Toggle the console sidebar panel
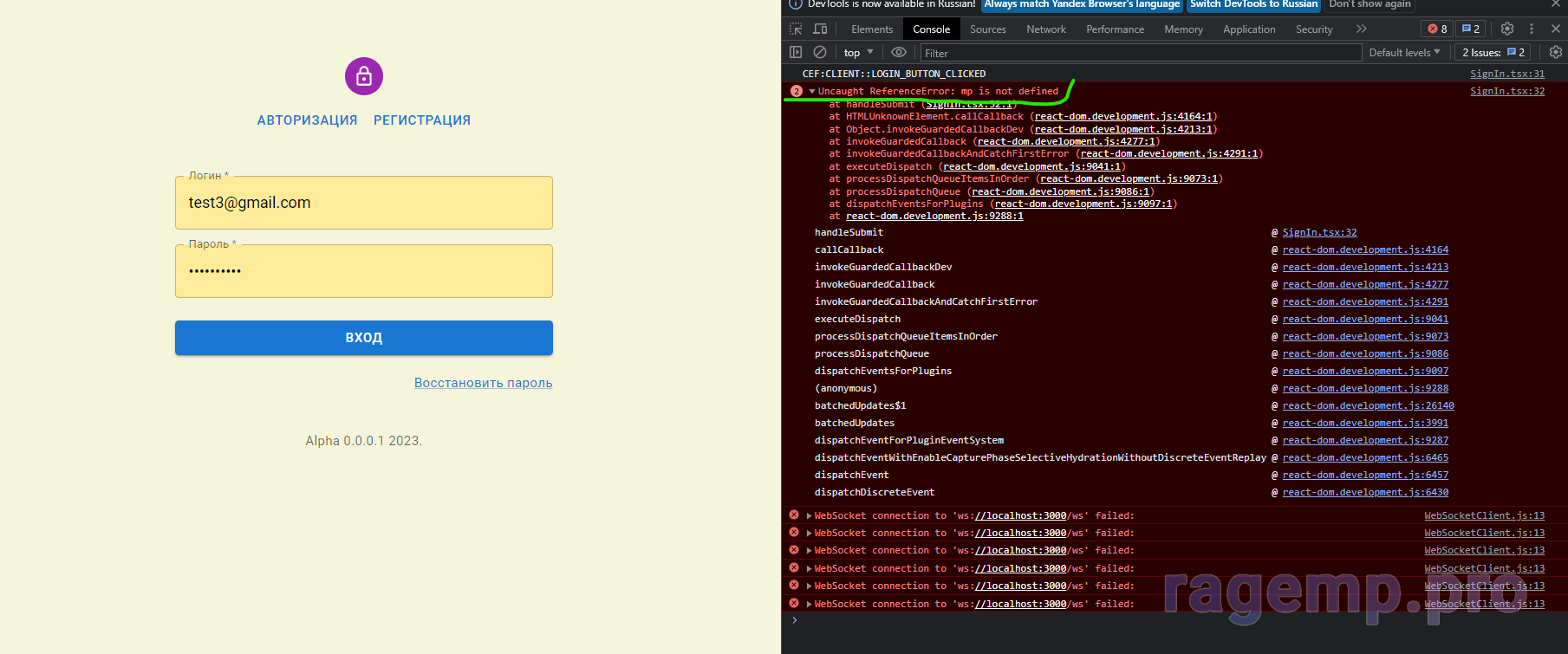Viewport: 1568px width, 654px height. (x=796, y=53)
